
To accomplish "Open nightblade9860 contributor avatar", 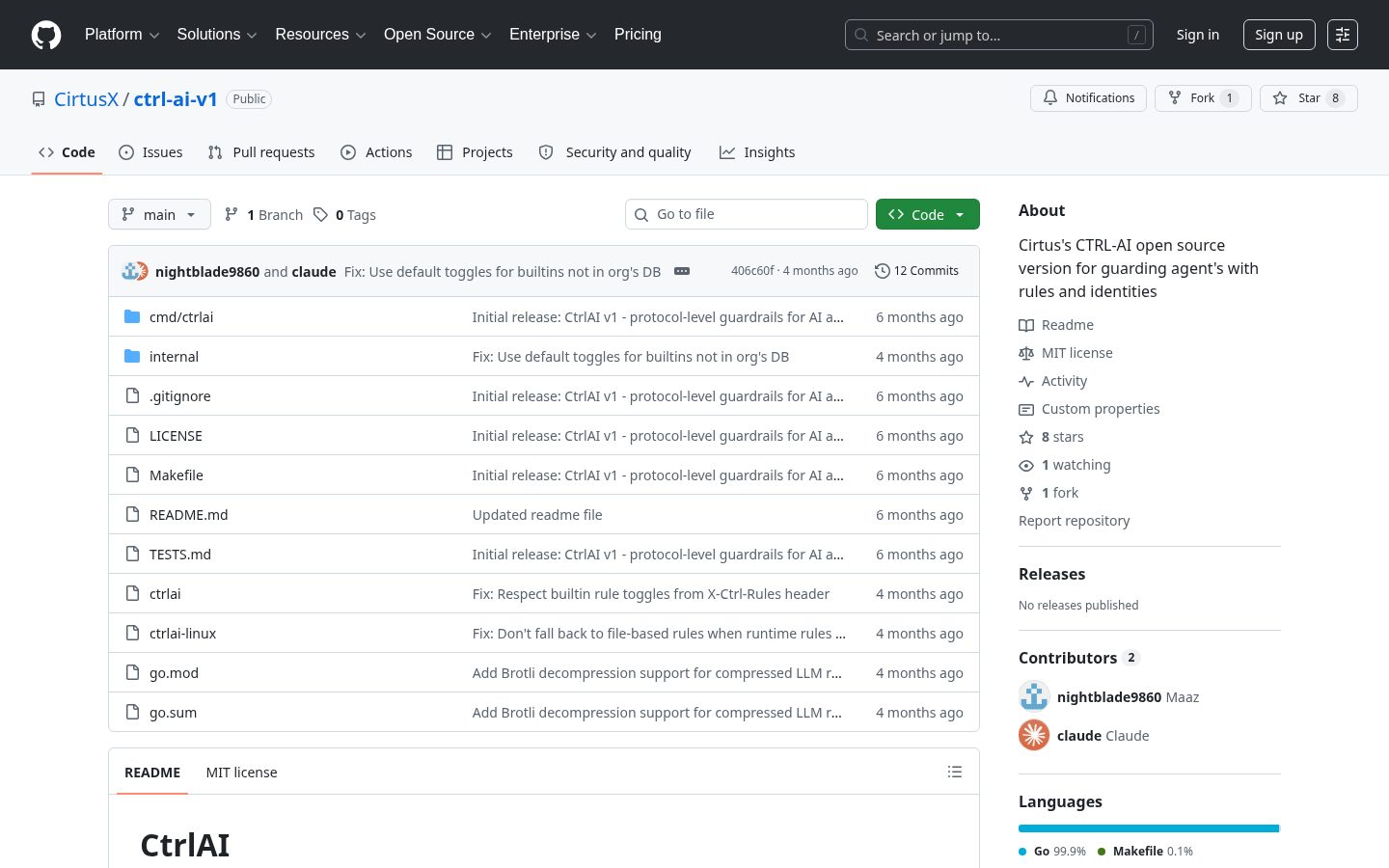I will coord(1034,696).
